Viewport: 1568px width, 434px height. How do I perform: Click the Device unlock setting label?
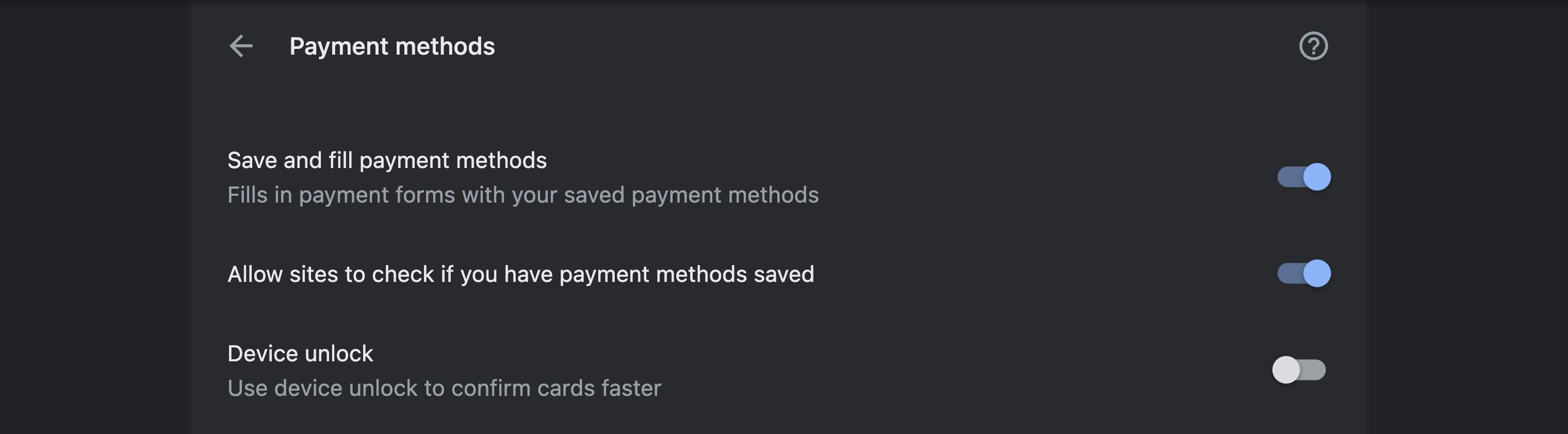point(300,353)
